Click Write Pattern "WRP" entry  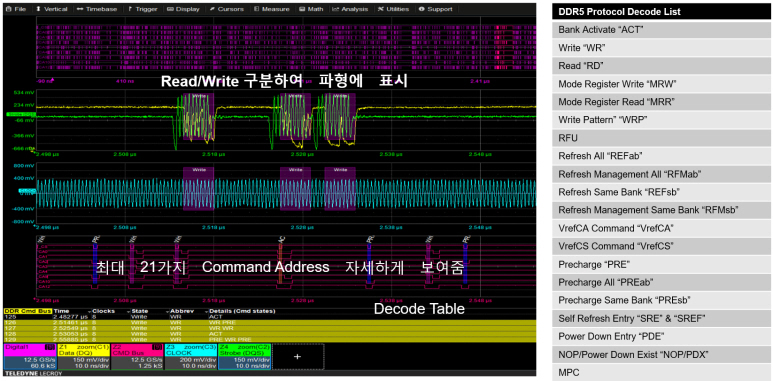[x=662, y=120]
